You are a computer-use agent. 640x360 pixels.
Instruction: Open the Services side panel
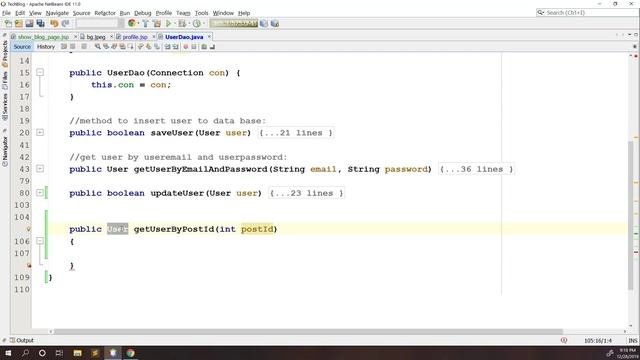click(x=5, y=107)
